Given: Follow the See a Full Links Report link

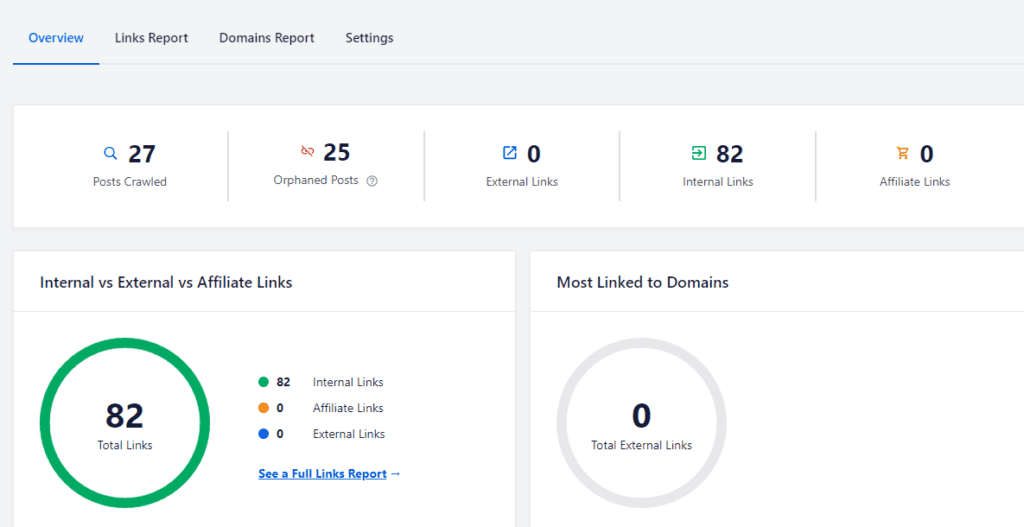Looking at the screenshot, I should pyautogui.click(x=329, y=473).
